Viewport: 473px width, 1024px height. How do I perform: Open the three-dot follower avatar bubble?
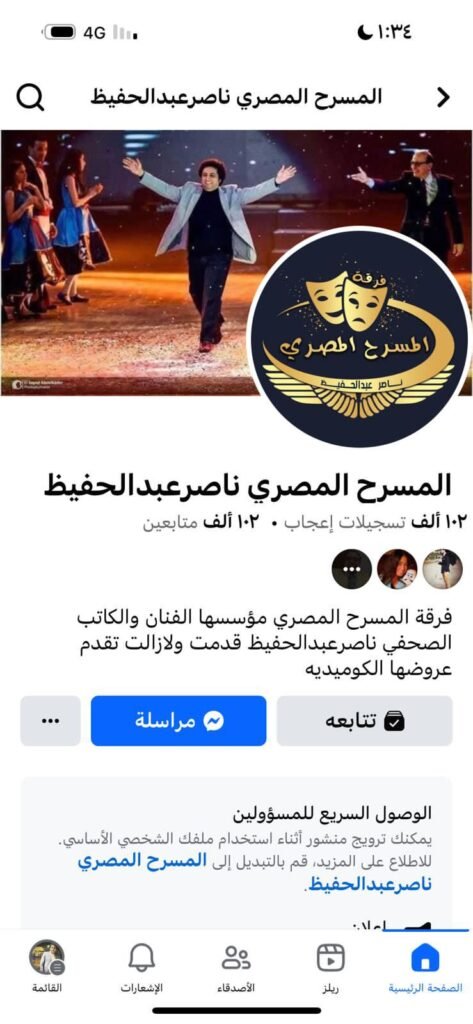pos(351,569)
